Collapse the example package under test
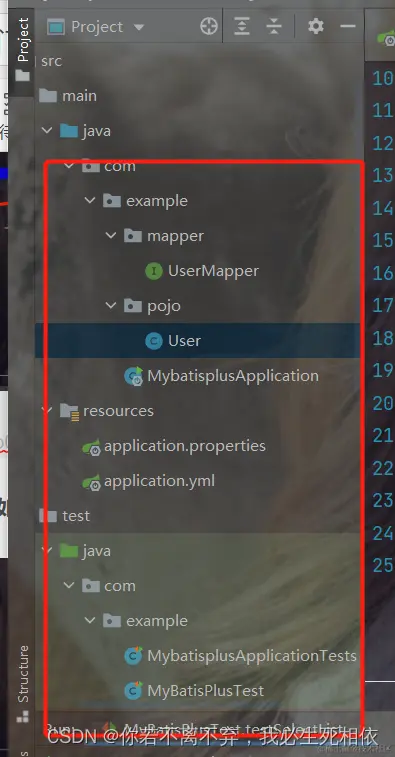 point(90,621)
